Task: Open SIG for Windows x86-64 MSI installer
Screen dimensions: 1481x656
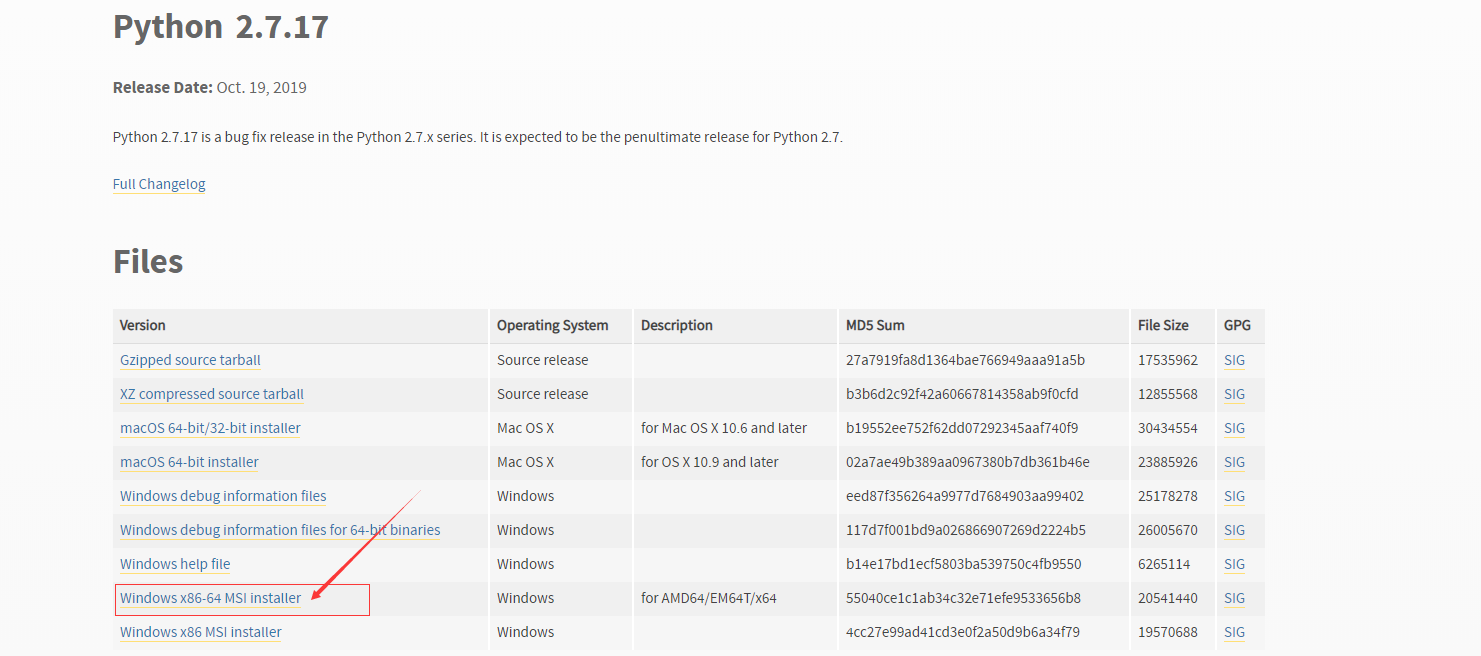Action: 1234,598
